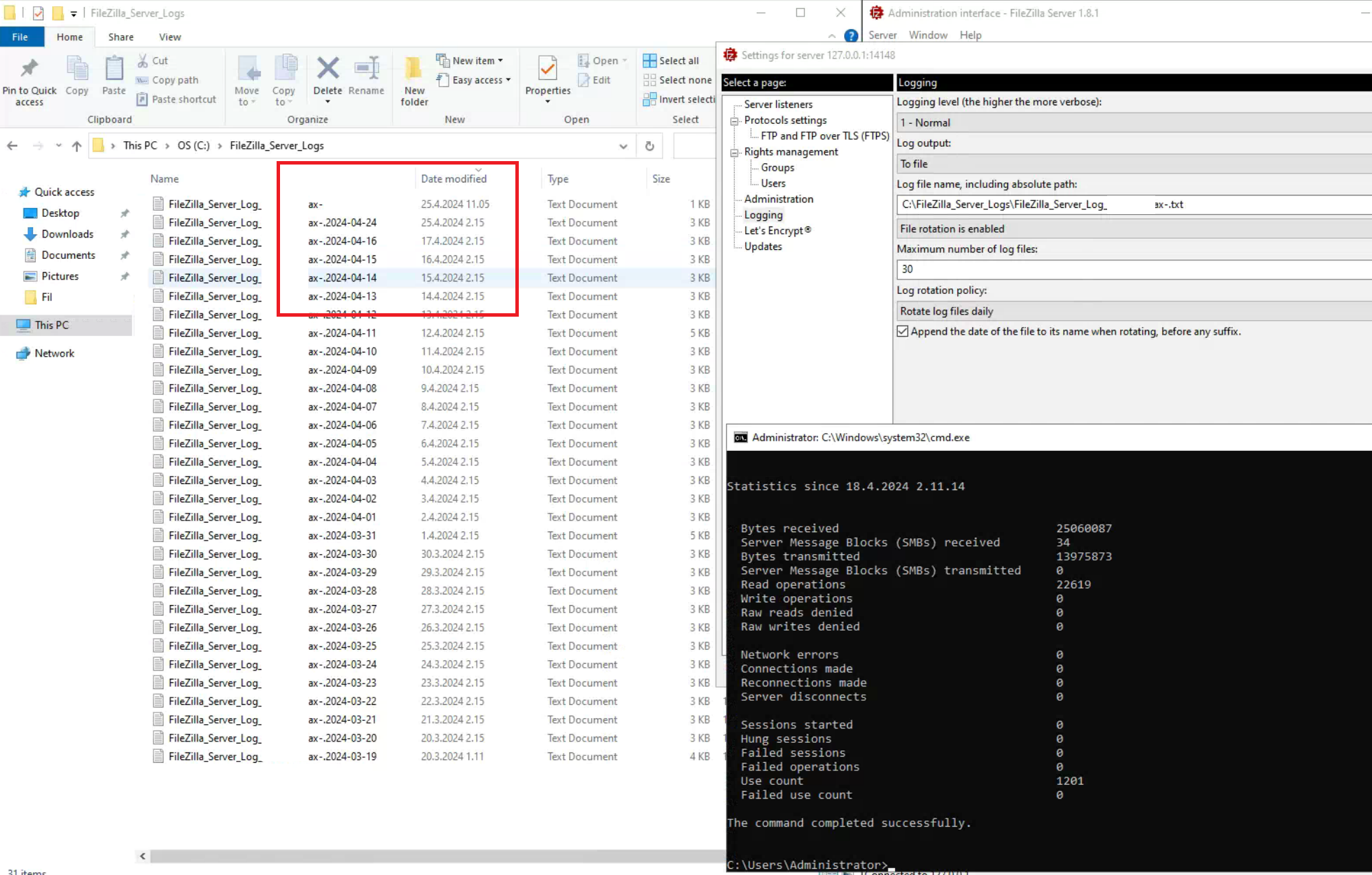
Task: Open the File rotation dropdown
Action: (x=1134, y=229)
